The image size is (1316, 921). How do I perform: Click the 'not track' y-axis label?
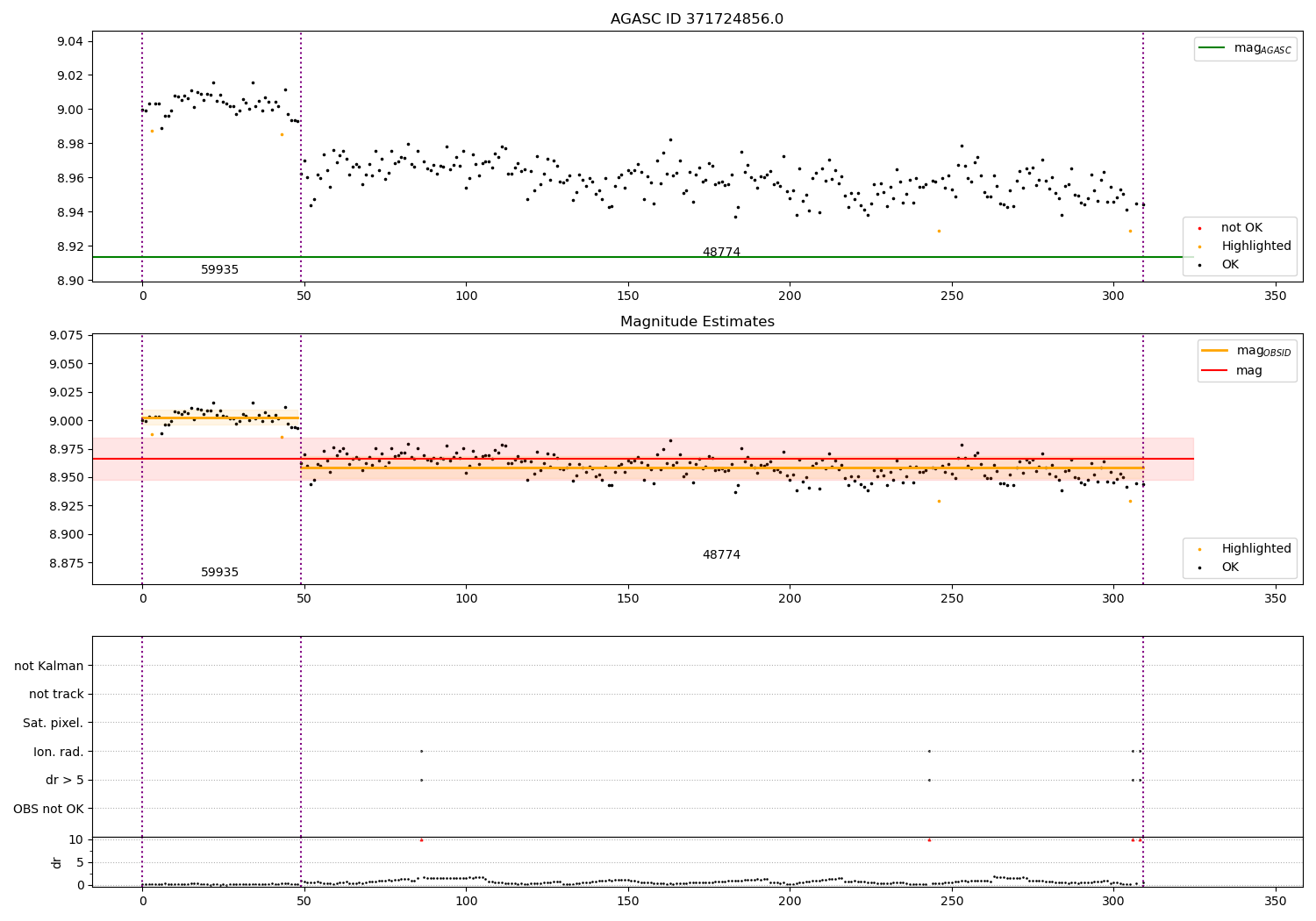[56, 694]
